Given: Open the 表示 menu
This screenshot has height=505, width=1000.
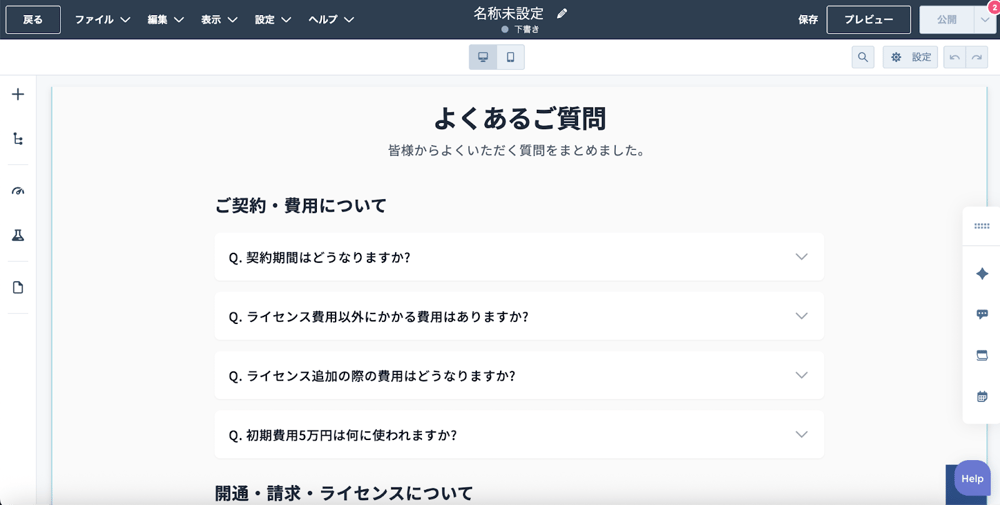Looking at the screenshot, I should tap(219, 20).
